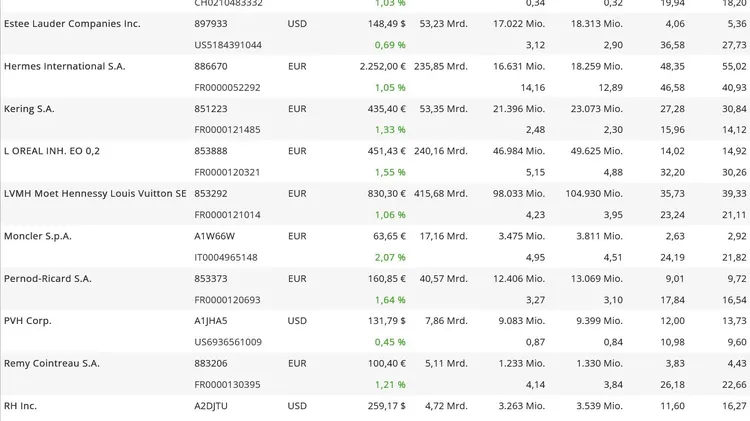Screen dimensions: 750x421
Task: Open RH Inc. stock link
Action: [20, 406]
